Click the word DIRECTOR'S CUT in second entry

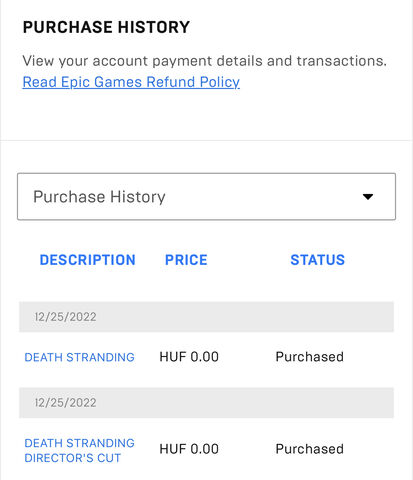[x=73, y=458]
